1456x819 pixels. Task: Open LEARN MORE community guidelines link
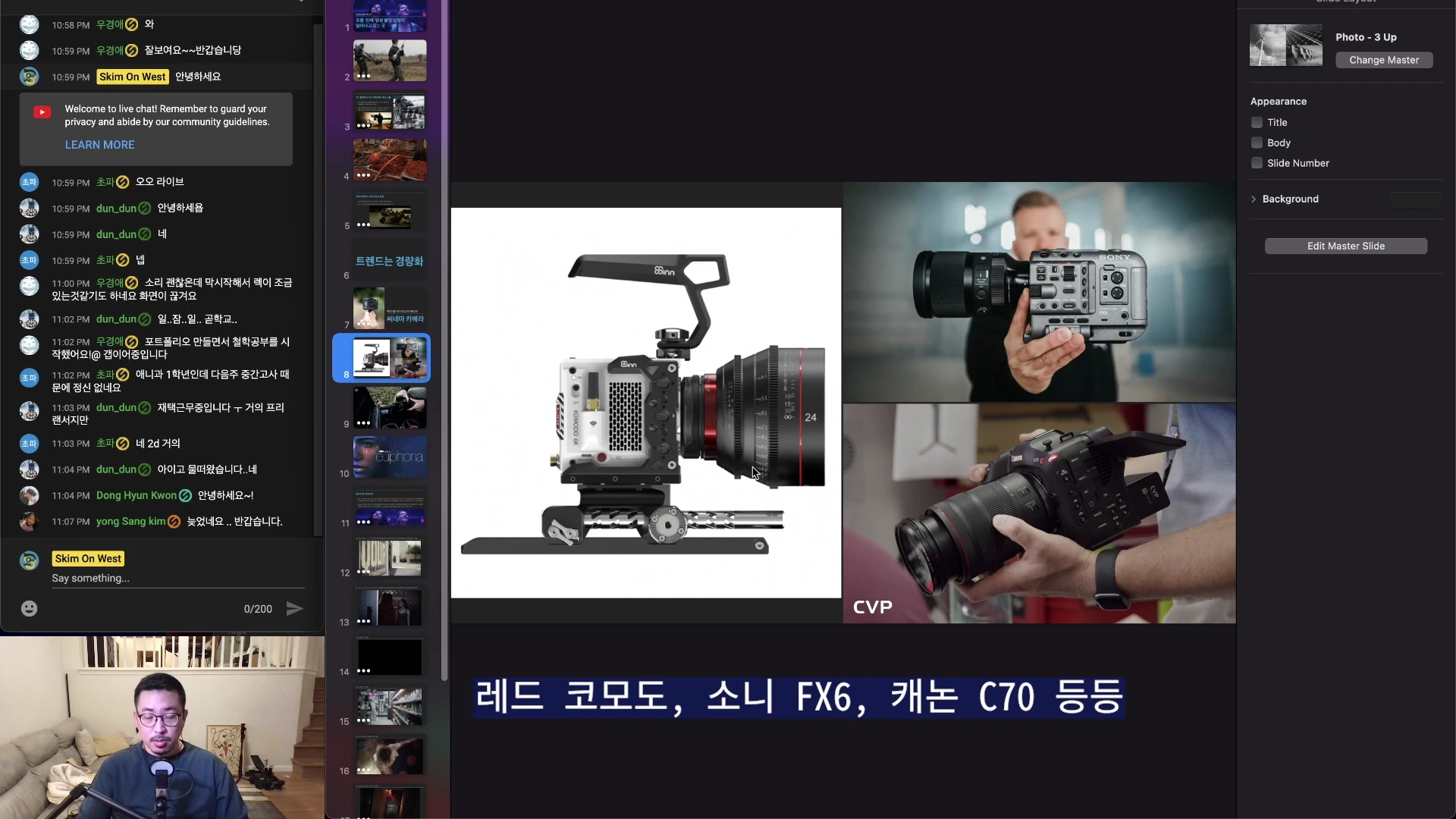[99, 145]
